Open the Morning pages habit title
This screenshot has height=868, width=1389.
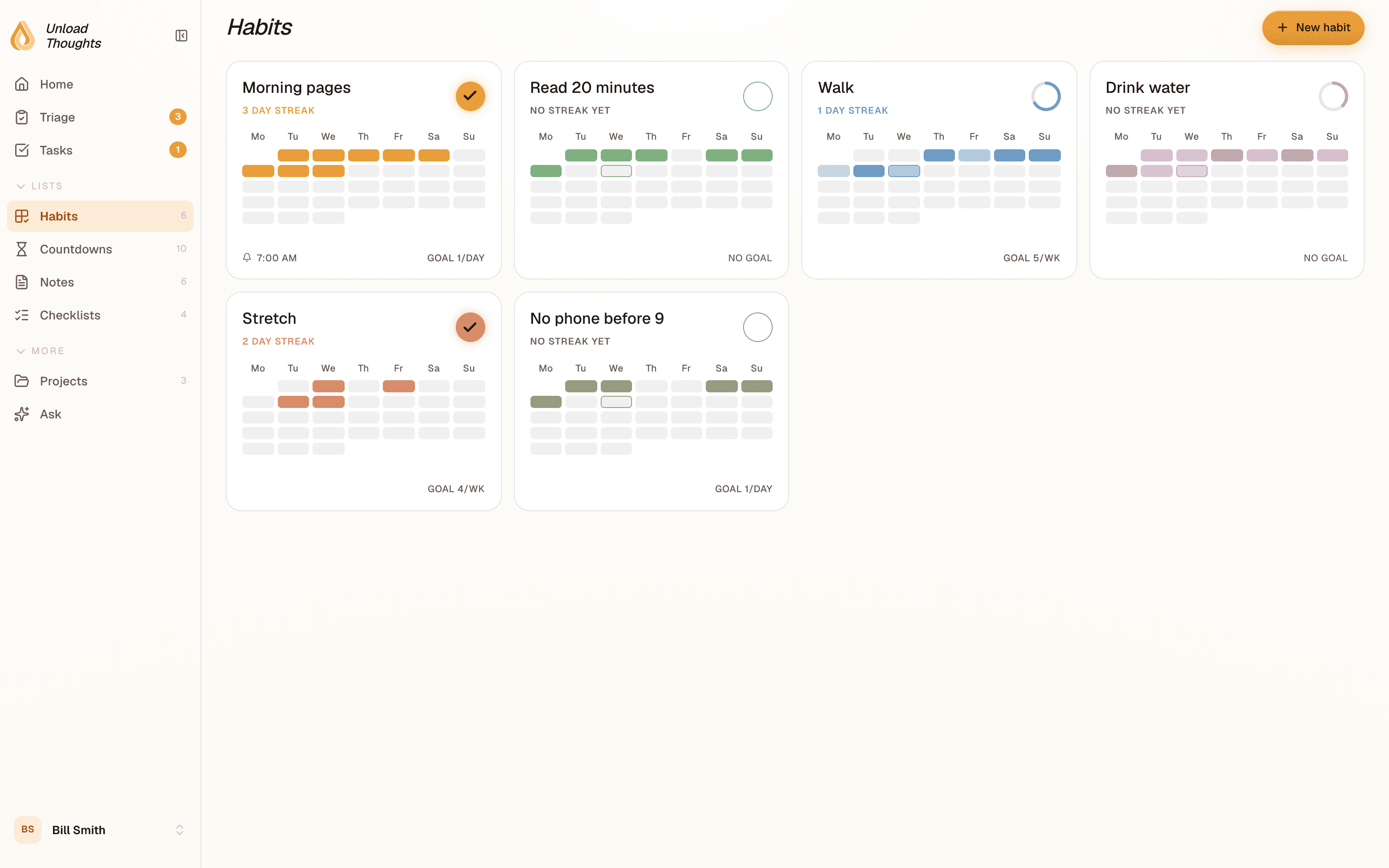coord(296,87)
